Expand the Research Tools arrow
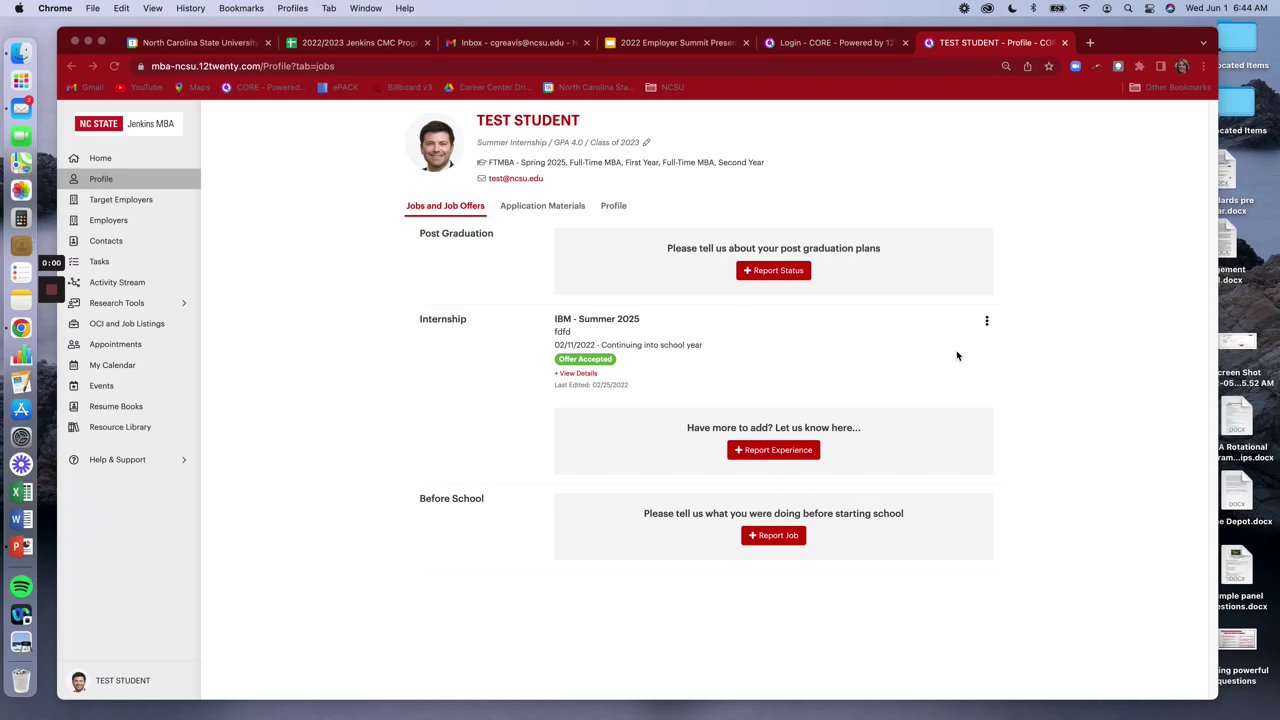 coord(184,303)
